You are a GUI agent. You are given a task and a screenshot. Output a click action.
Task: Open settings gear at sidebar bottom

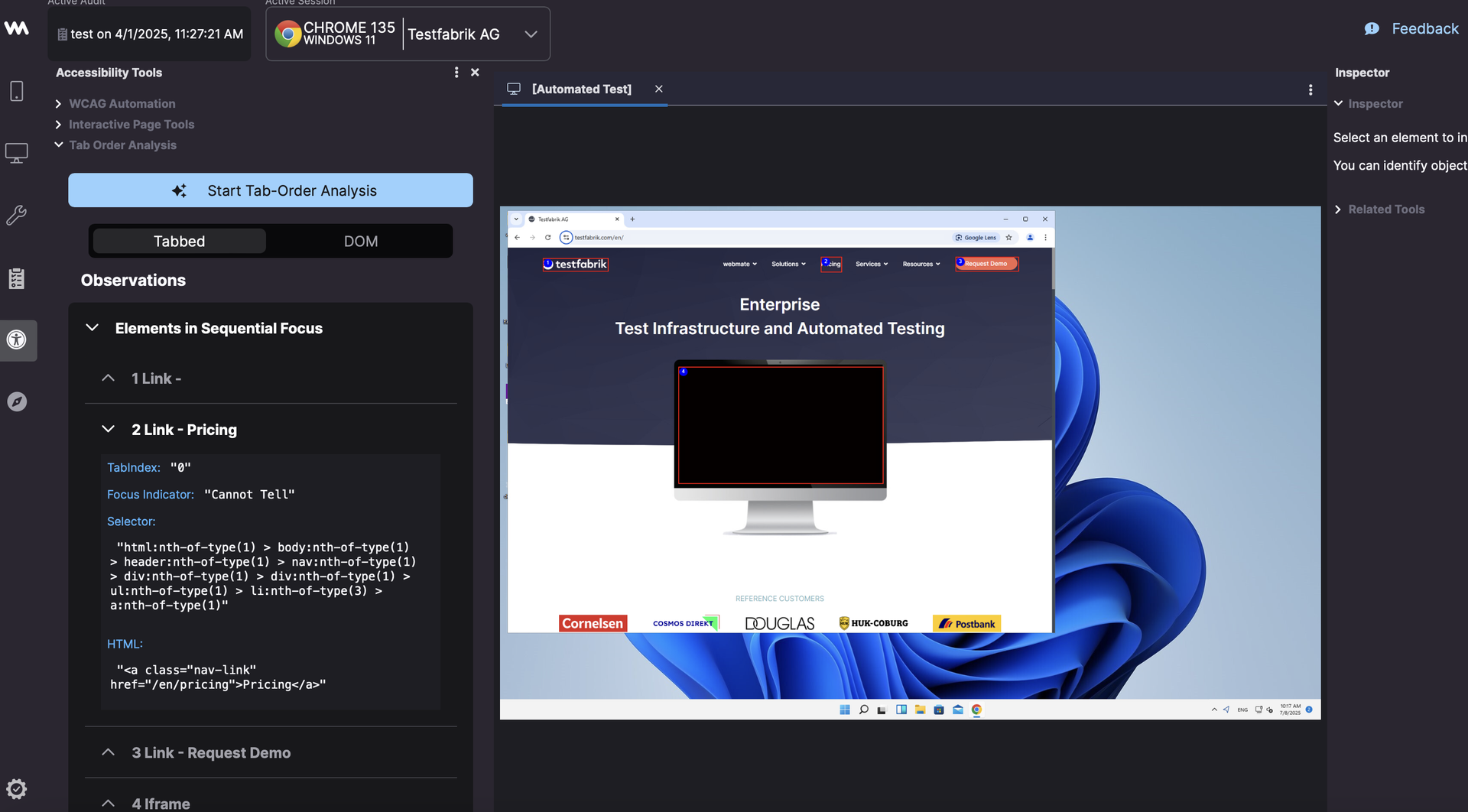(x=16, y=788)
